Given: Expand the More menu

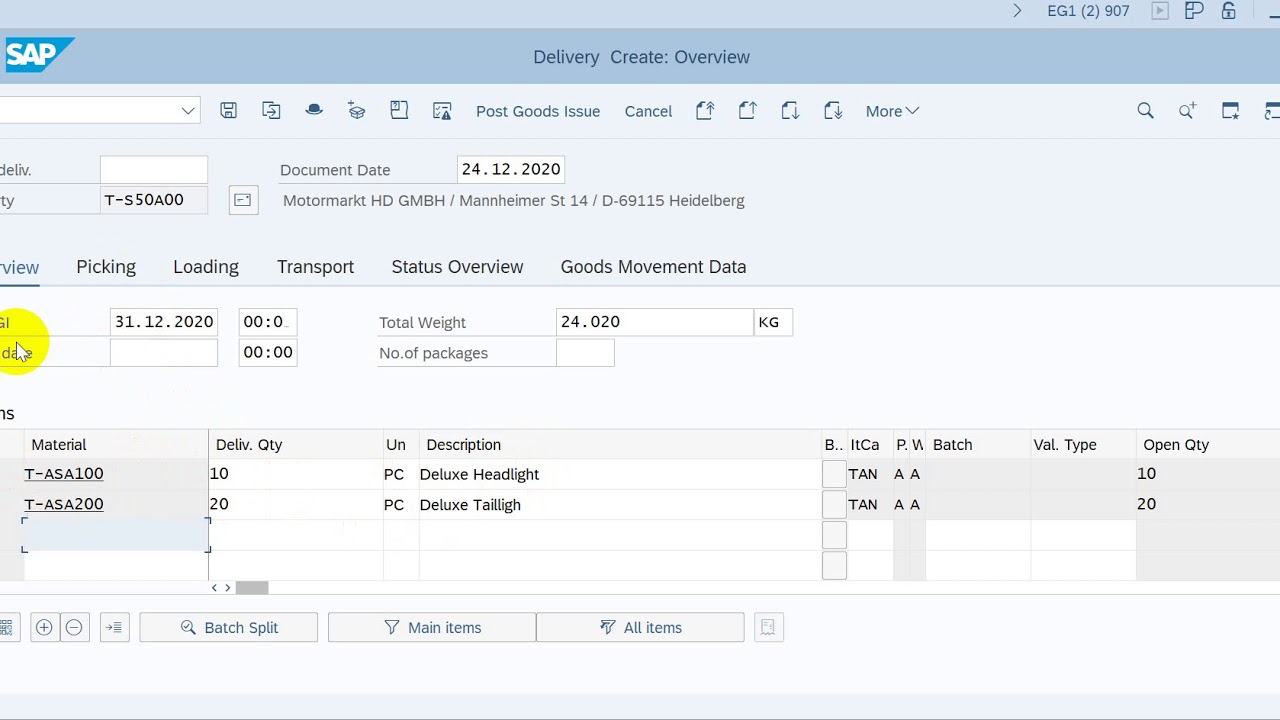Looking at the screenshot, I should [892, 111].
